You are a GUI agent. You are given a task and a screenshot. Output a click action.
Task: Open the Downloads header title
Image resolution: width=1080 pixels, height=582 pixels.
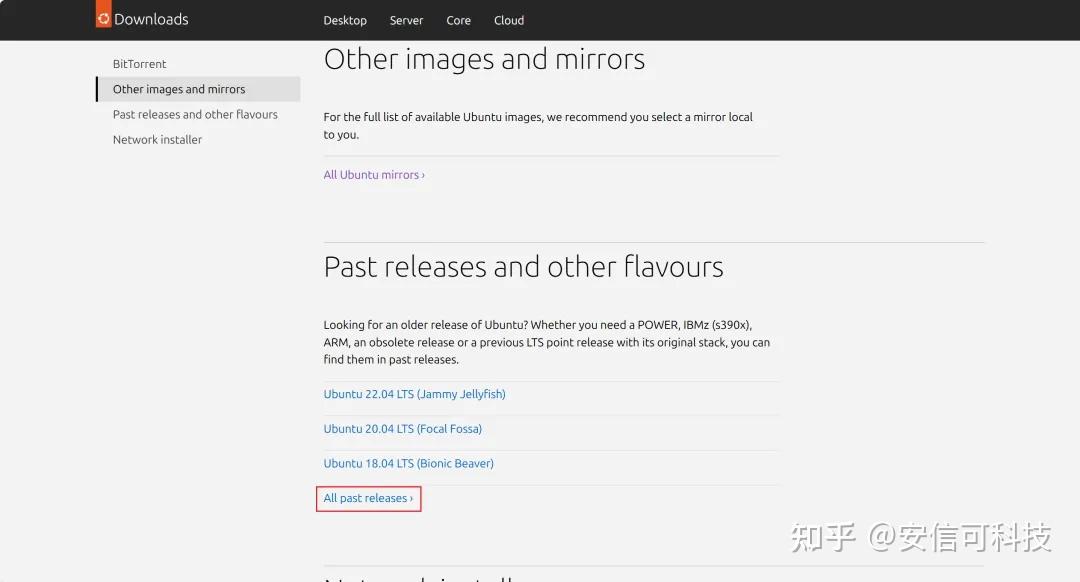point(151,19)
